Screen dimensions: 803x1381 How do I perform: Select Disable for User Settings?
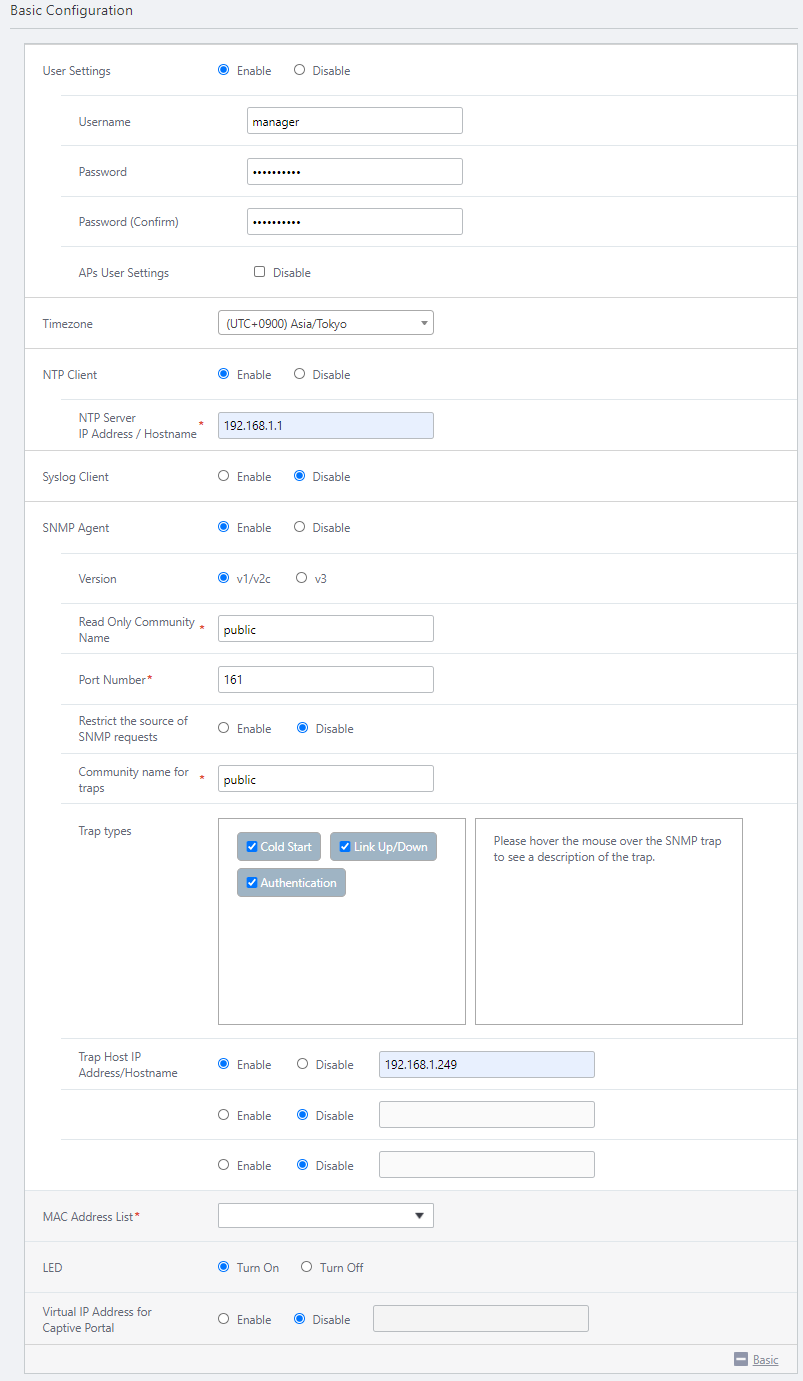300,71
